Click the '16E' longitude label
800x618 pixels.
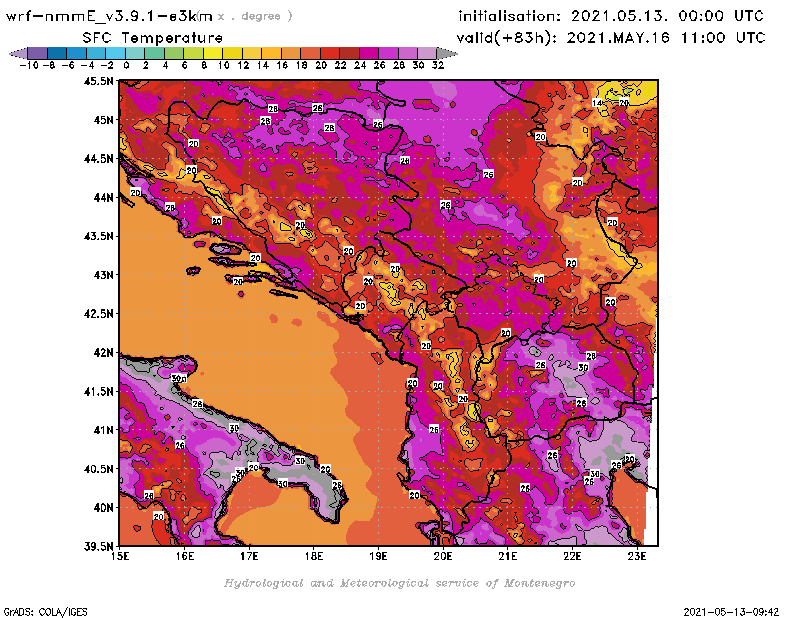(185, 556)
